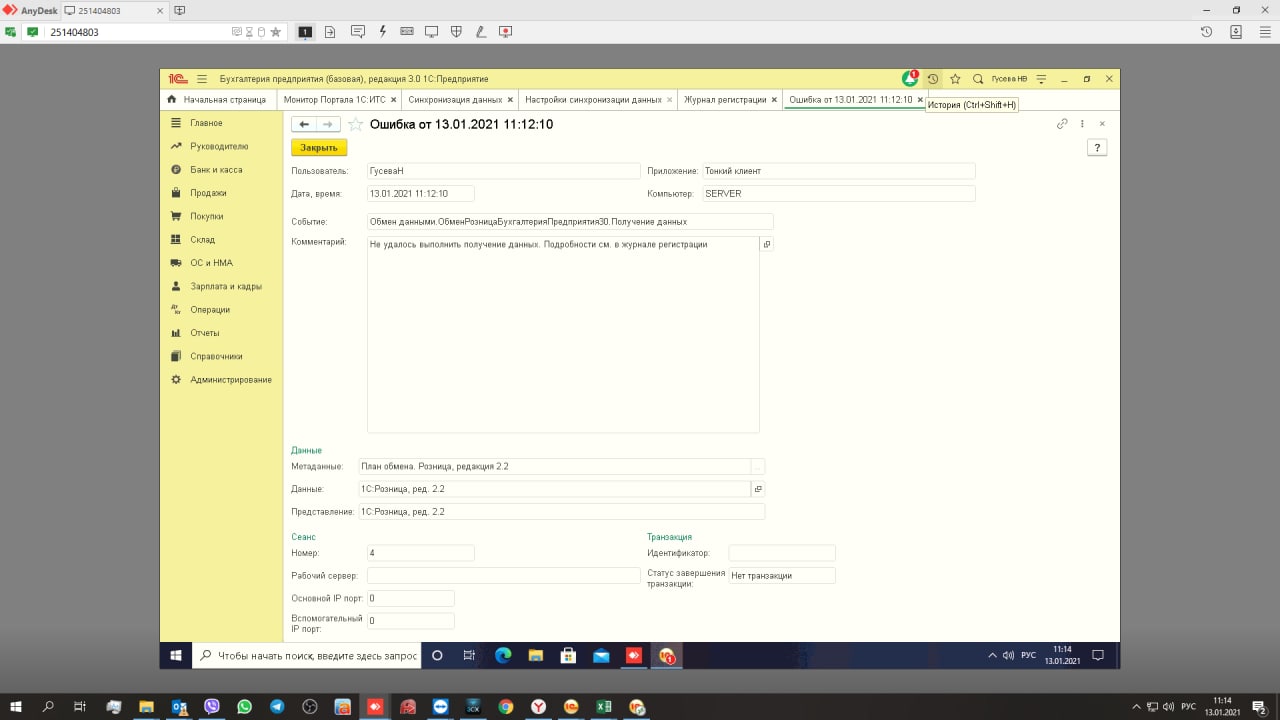Click the Пользователь field ГусеваН
1280x720 pixels.
(x=503, y=171)
